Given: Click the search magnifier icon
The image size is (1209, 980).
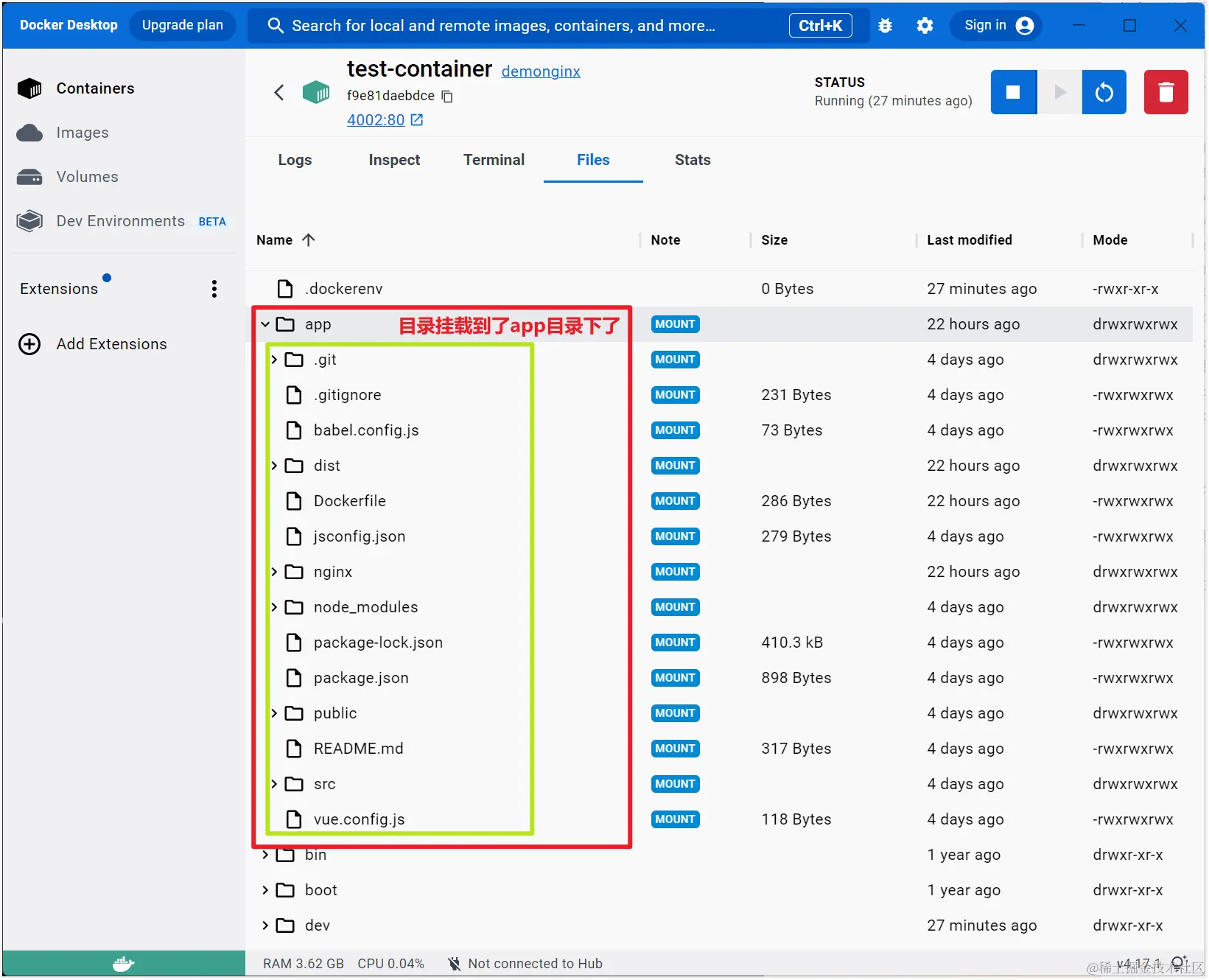Looking at the screenshot, I should (x=276, y=26).
